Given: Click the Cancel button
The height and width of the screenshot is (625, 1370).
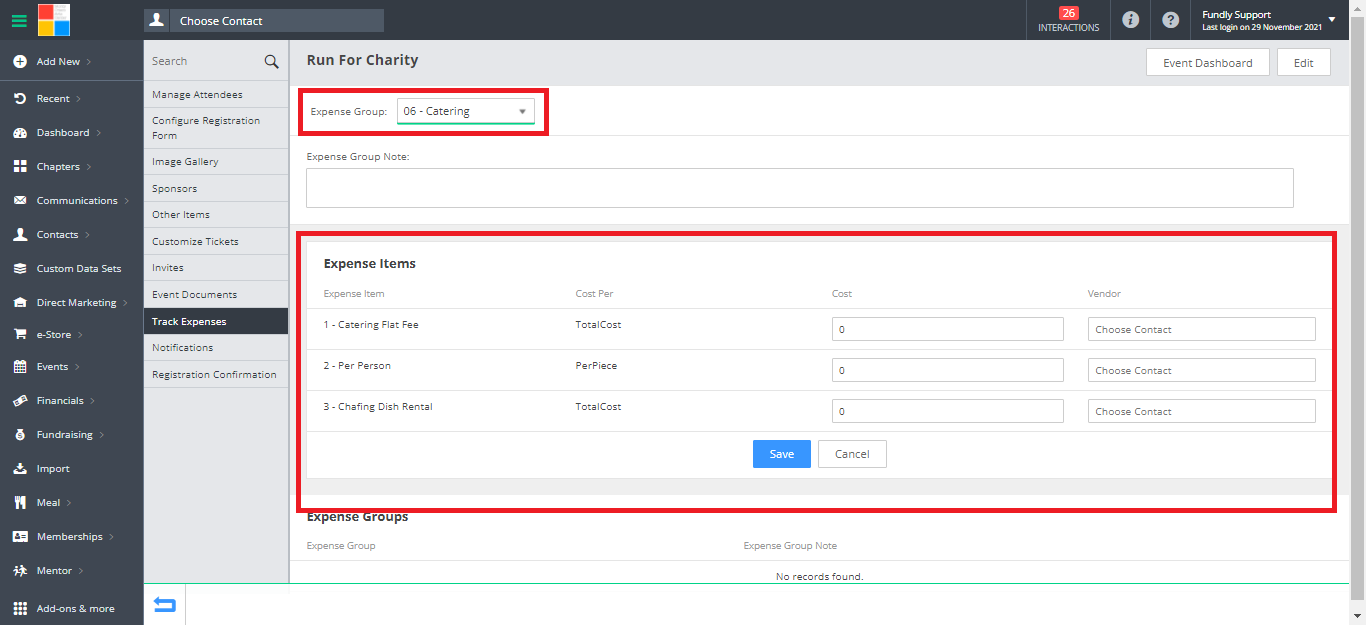Looking at the screenshot, I should 852,454.
